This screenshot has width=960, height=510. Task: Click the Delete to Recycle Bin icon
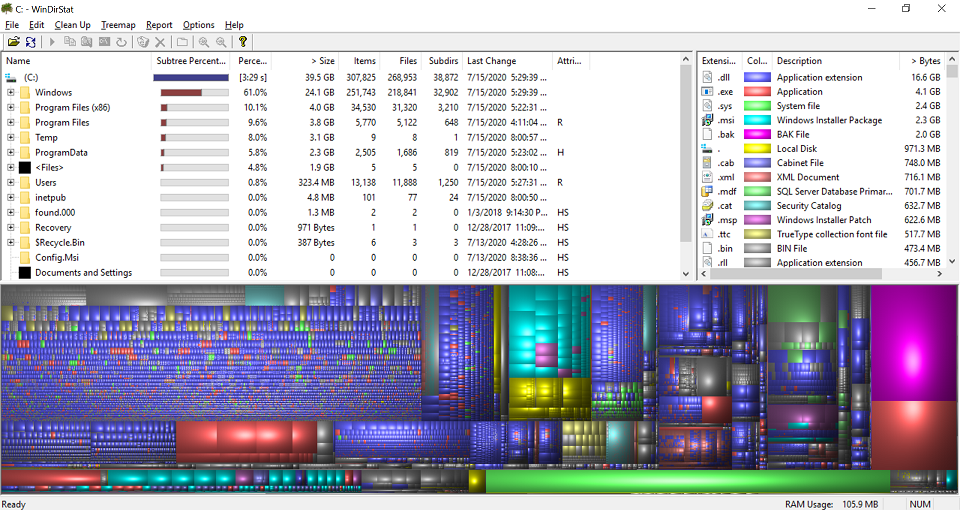(x=143, y=42)
